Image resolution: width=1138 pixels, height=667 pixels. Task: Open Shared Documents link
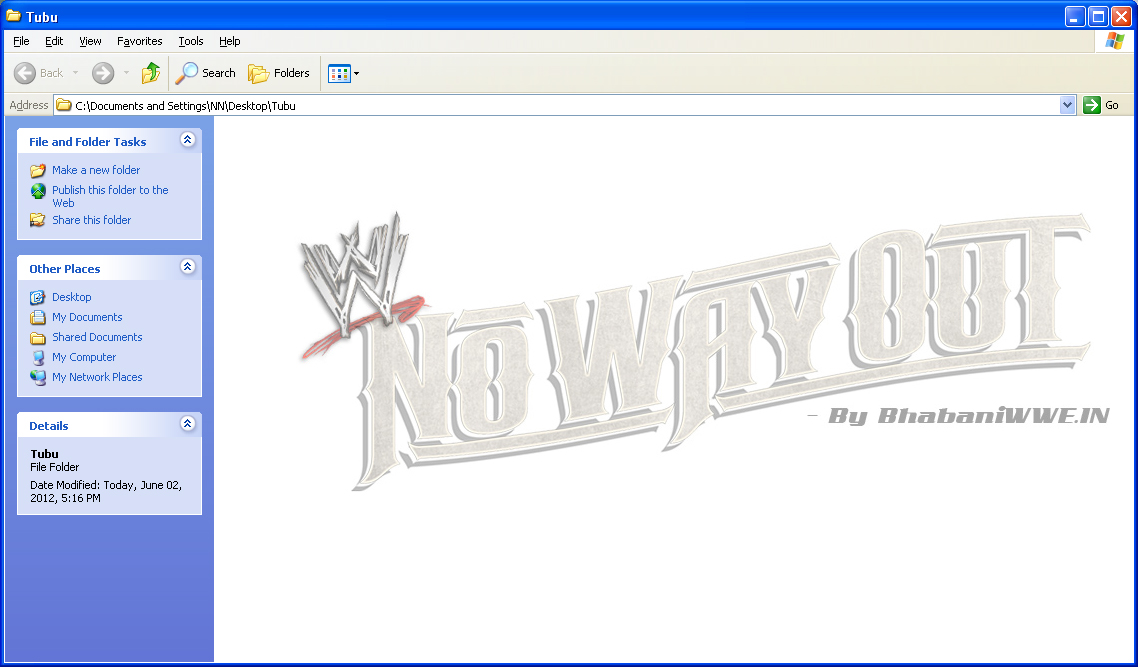97,337
